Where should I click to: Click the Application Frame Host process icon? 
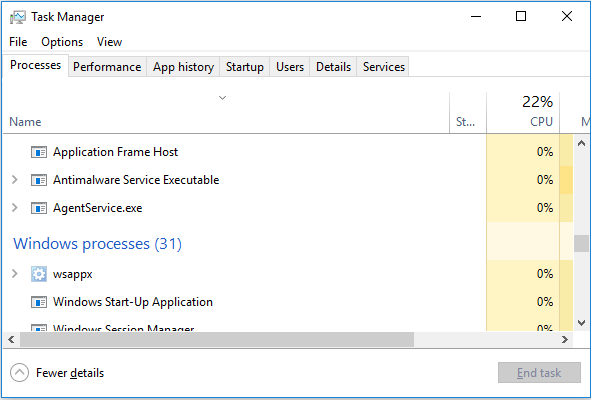[39, 152]
